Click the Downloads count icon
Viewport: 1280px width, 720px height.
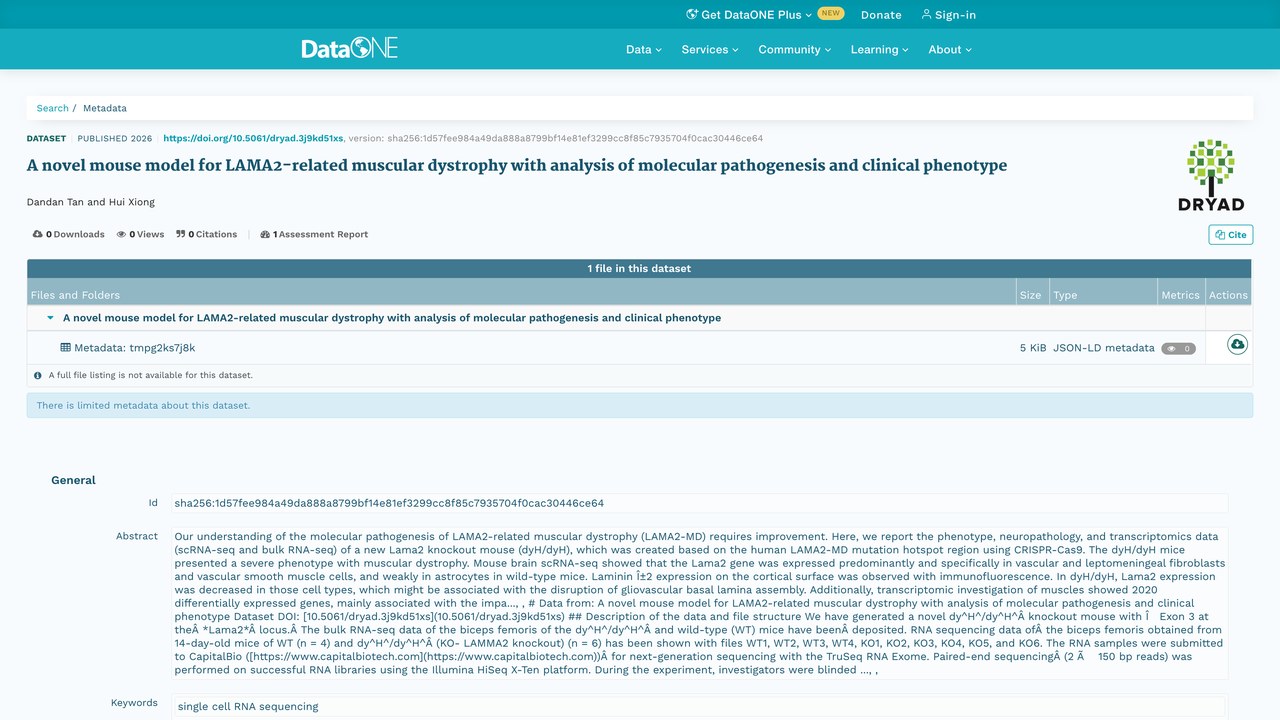point(38,234)
